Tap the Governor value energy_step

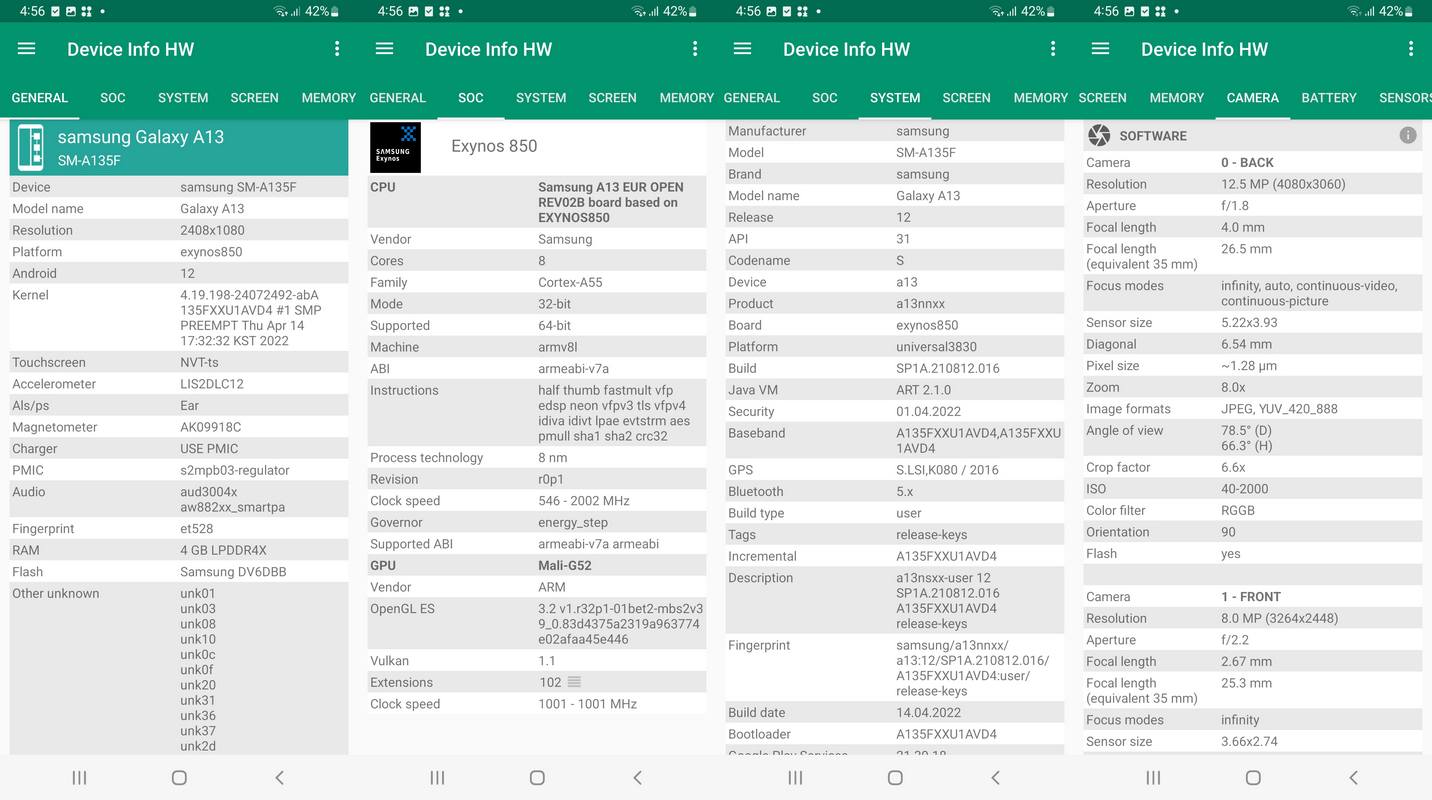(x=573, y=522)
